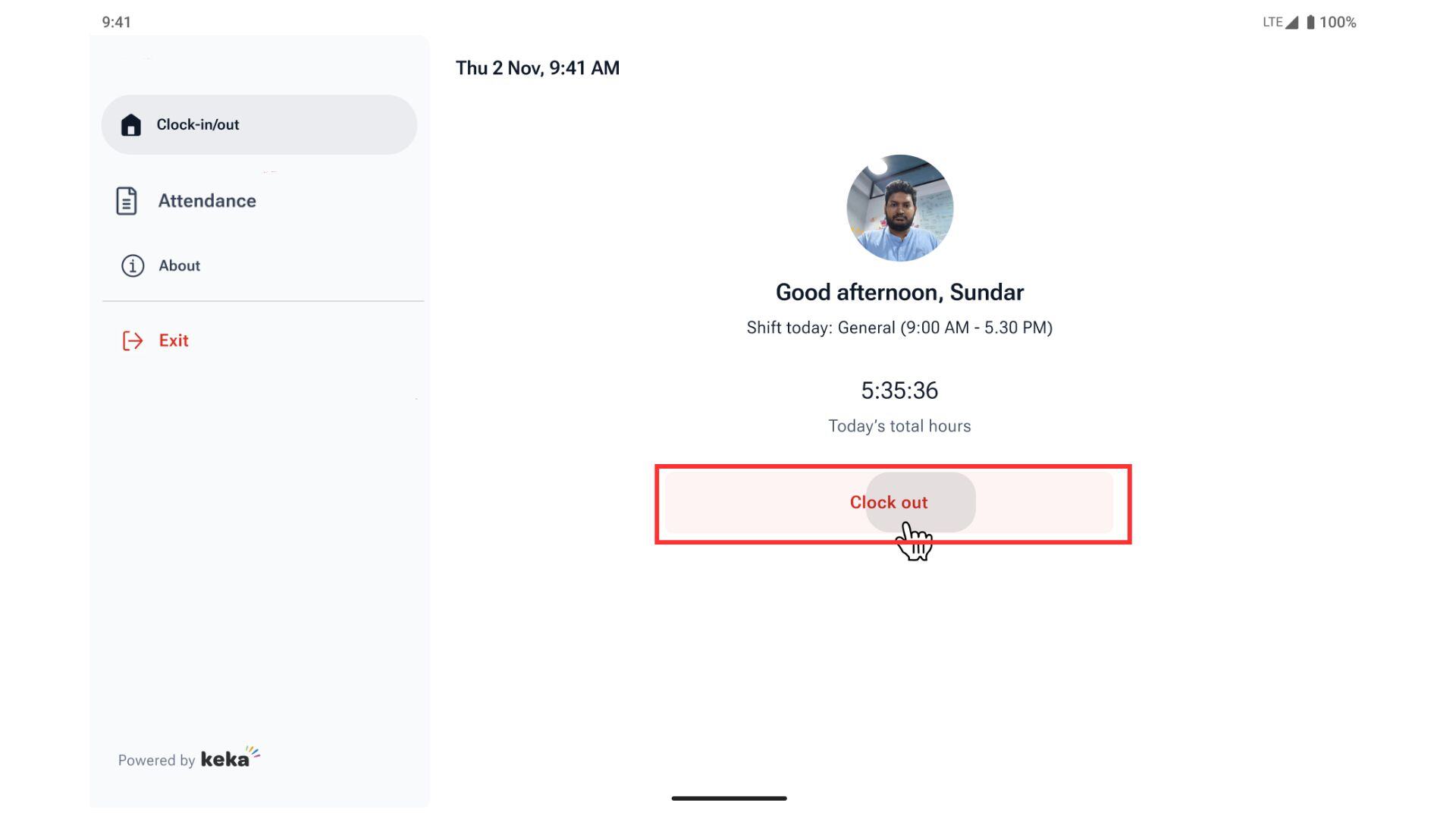The height and width of the screenshot is (819, 1456).
Task: Click the home icon beside Clock-in/out
Action: pyautogui.click(x=130, y=125)
